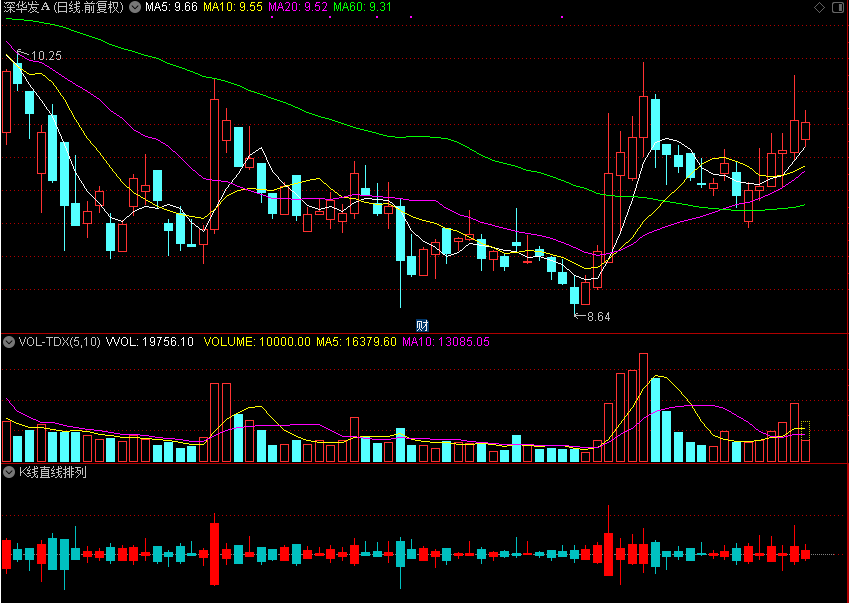The height and width of the screenshot is (603, 849).
Task: Click the tallest red volume bar
Action: click(643, 408)
